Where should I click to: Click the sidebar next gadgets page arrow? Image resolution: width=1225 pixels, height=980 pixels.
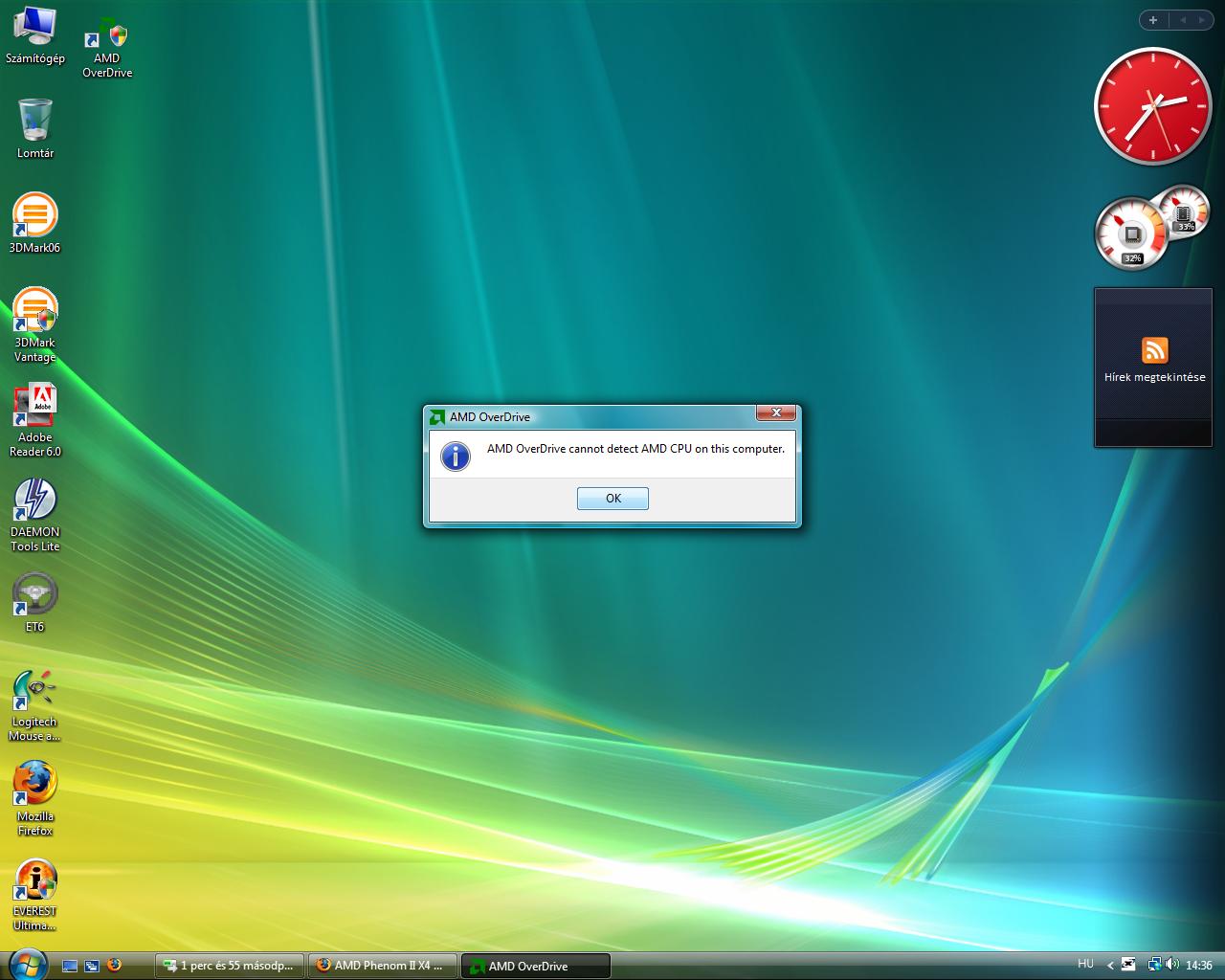[1202, 20]
